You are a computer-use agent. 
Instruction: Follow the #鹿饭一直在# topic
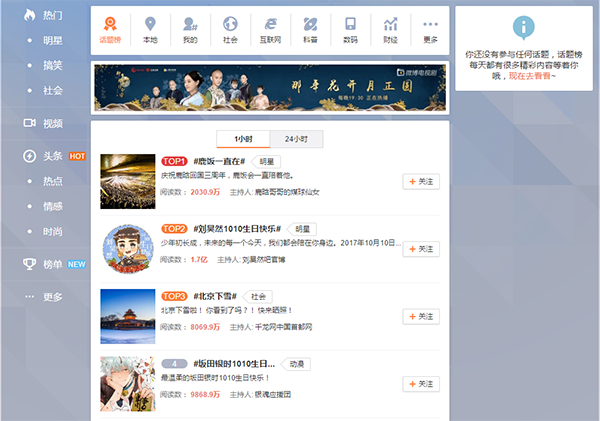(421, 181)
